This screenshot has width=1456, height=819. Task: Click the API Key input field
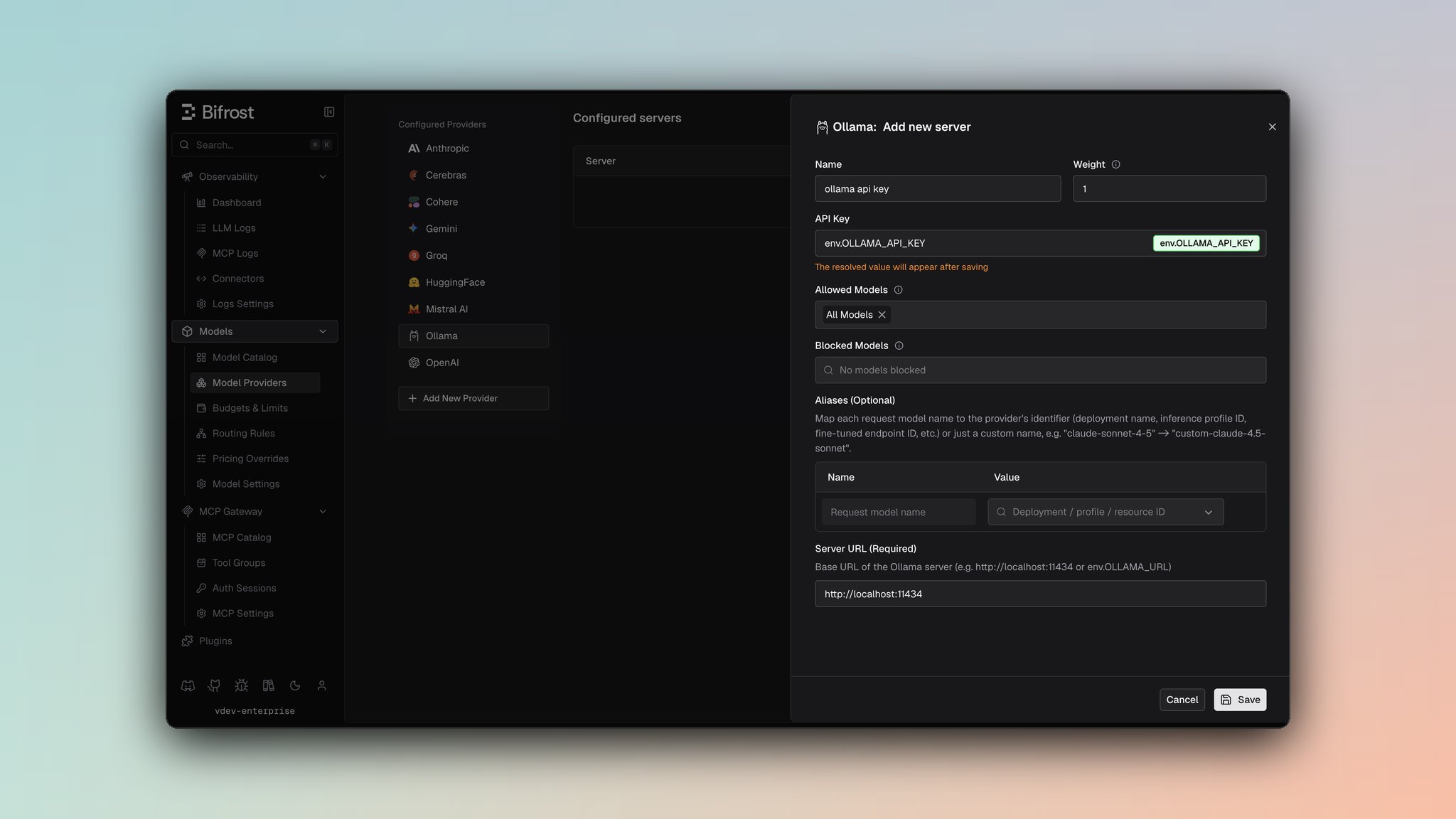(1040, 243)
